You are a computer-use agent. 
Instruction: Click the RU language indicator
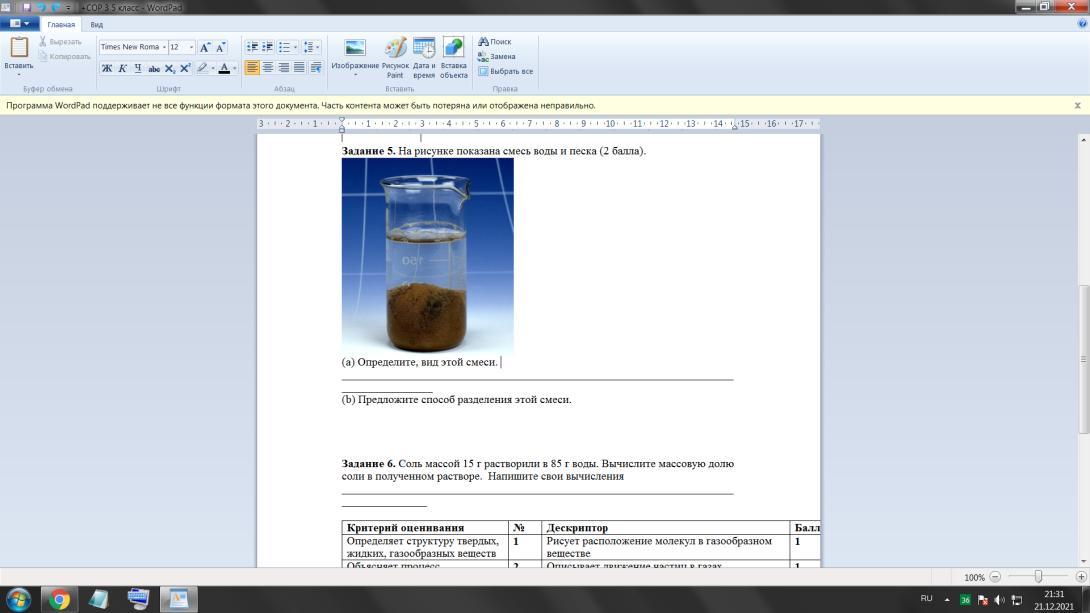pyautogui.click(x=926, y=598)
